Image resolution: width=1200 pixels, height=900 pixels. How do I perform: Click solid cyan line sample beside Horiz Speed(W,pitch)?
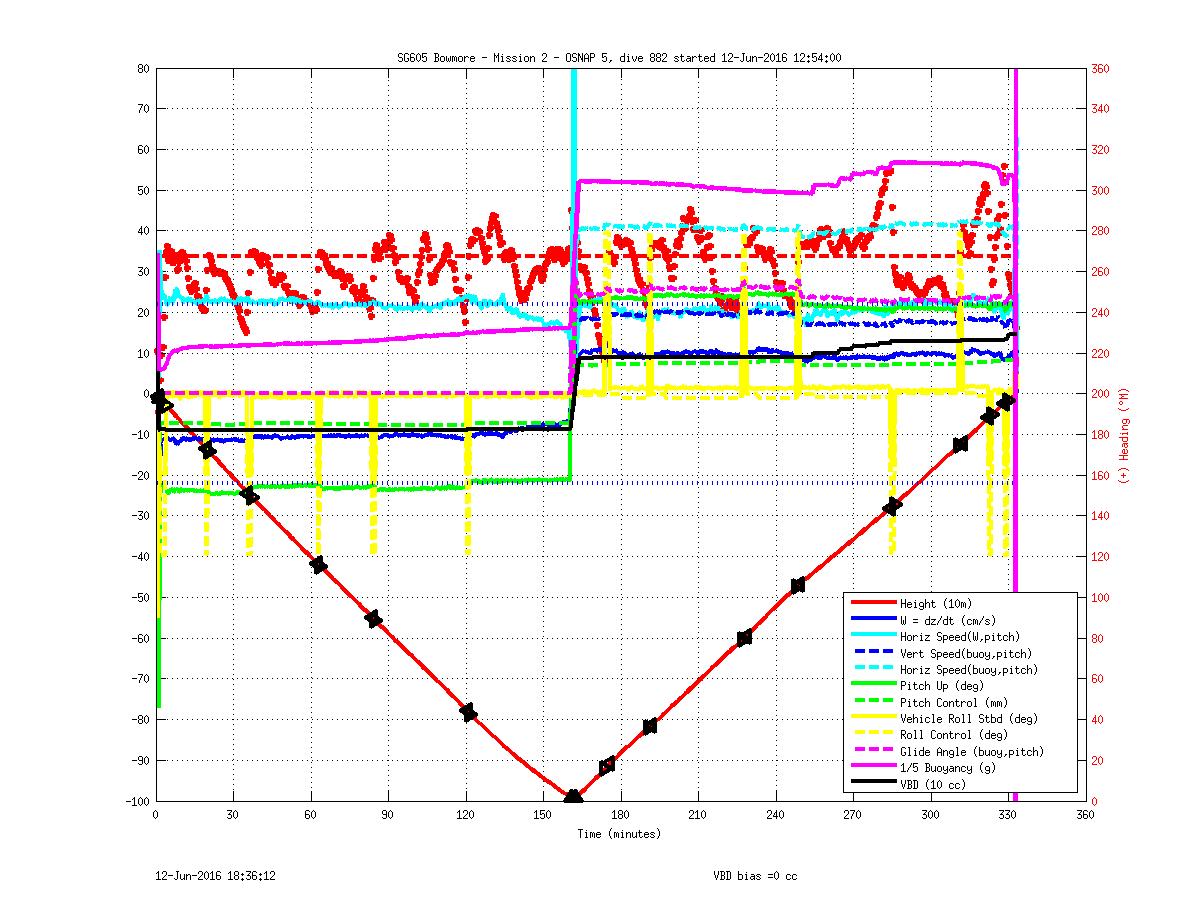click(872, 637)
